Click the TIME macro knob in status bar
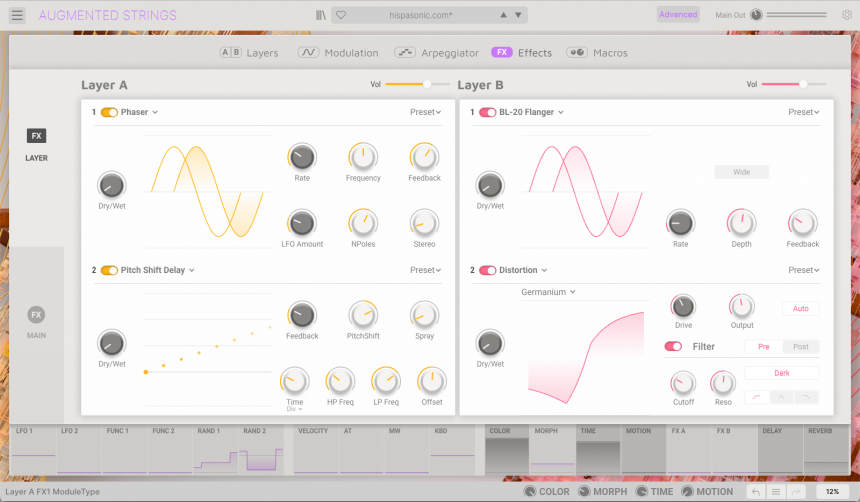 click(642, 492)
